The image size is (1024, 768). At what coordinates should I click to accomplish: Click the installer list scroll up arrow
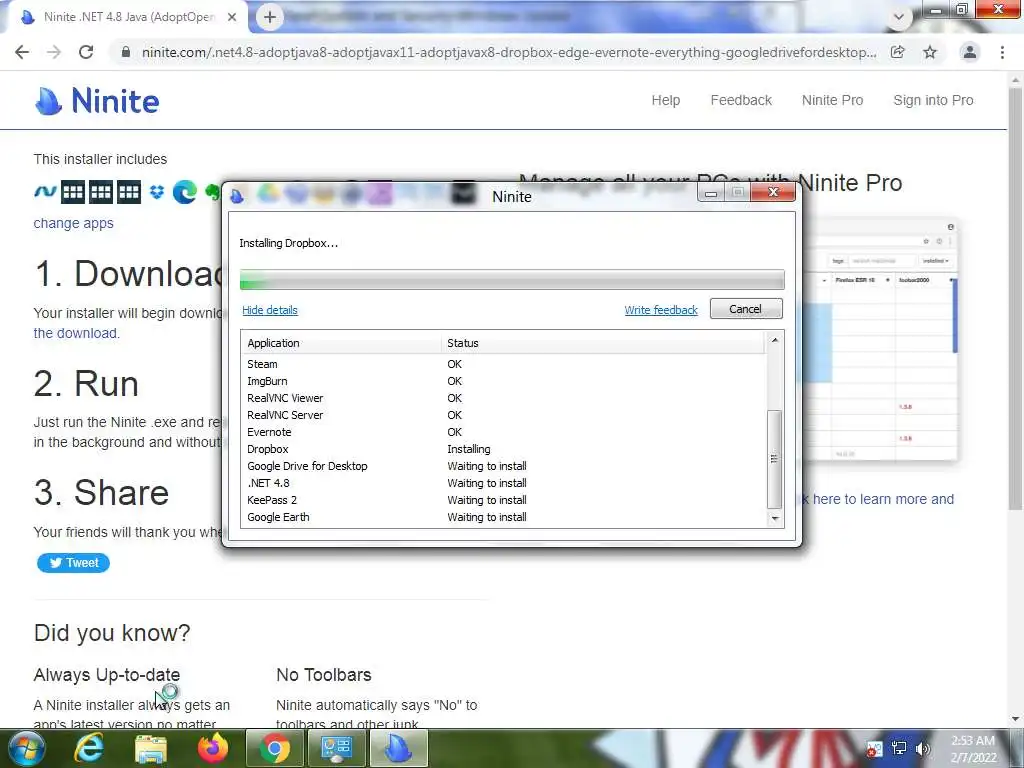[x=775, y=340]
